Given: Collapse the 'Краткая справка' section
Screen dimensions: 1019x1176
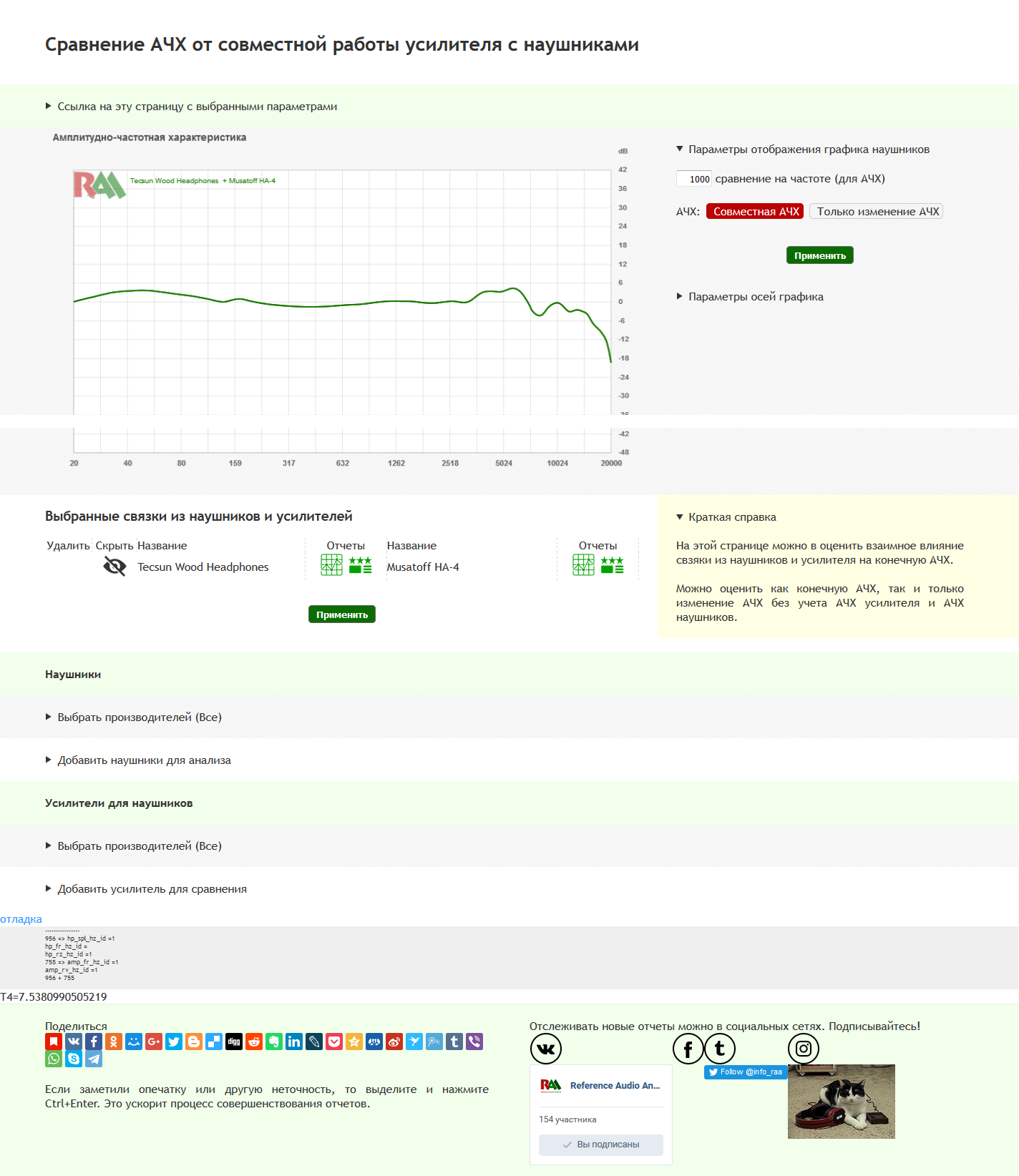Looking at the screenshot, I should coord(731,517).
